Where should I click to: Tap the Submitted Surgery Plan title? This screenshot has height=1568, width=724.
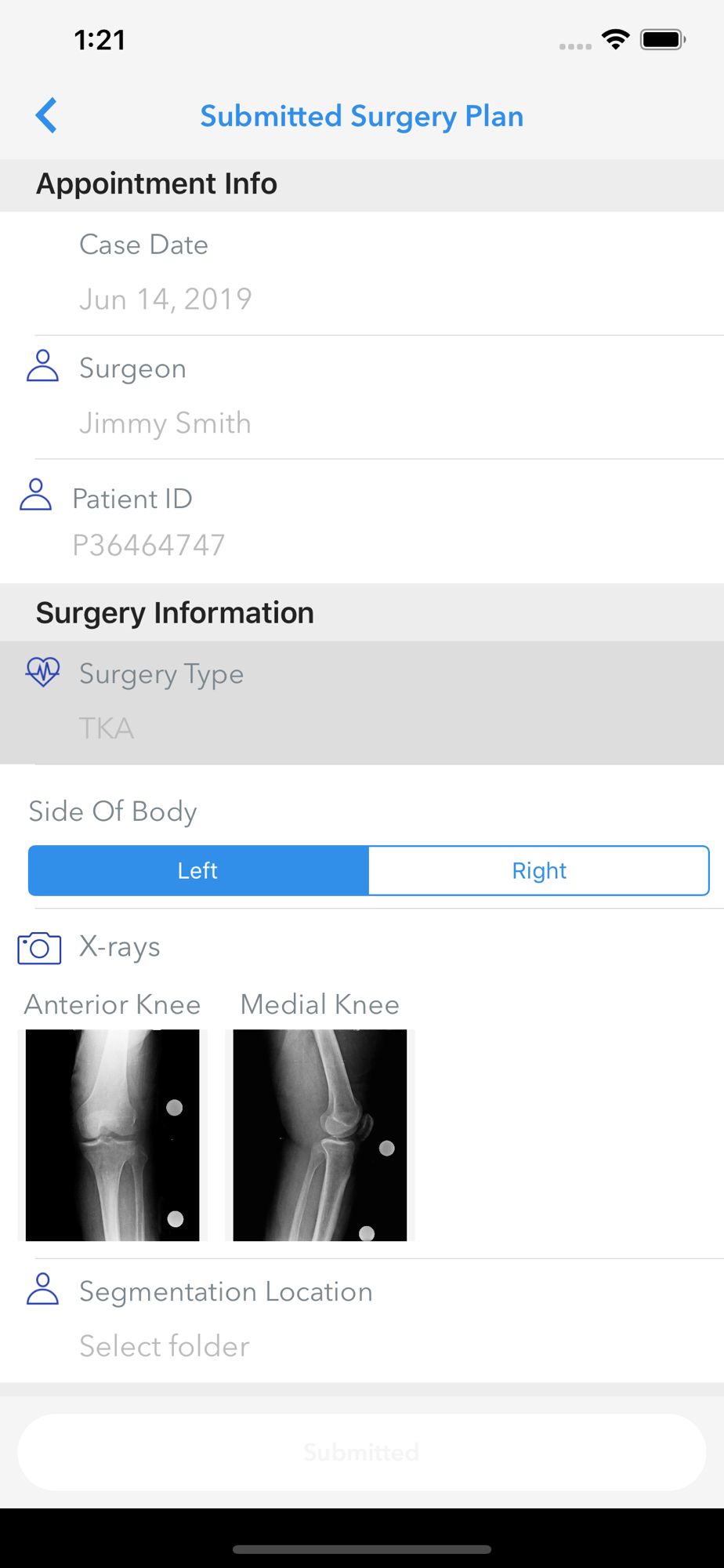coord(362,116)
